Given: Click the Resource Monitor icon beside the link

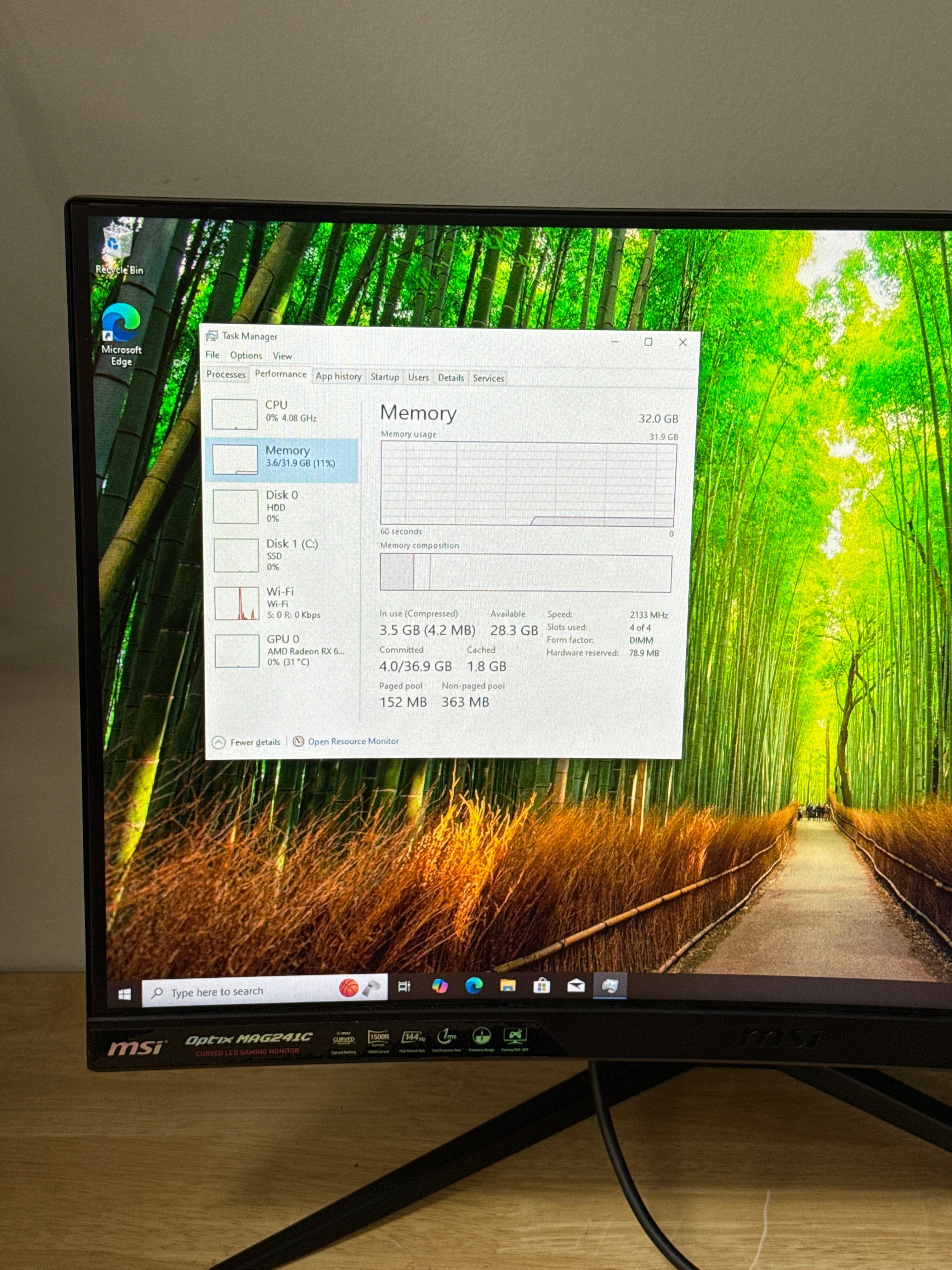Looking at the screenshot, I should pyautogui.click(x=298, y=741).
